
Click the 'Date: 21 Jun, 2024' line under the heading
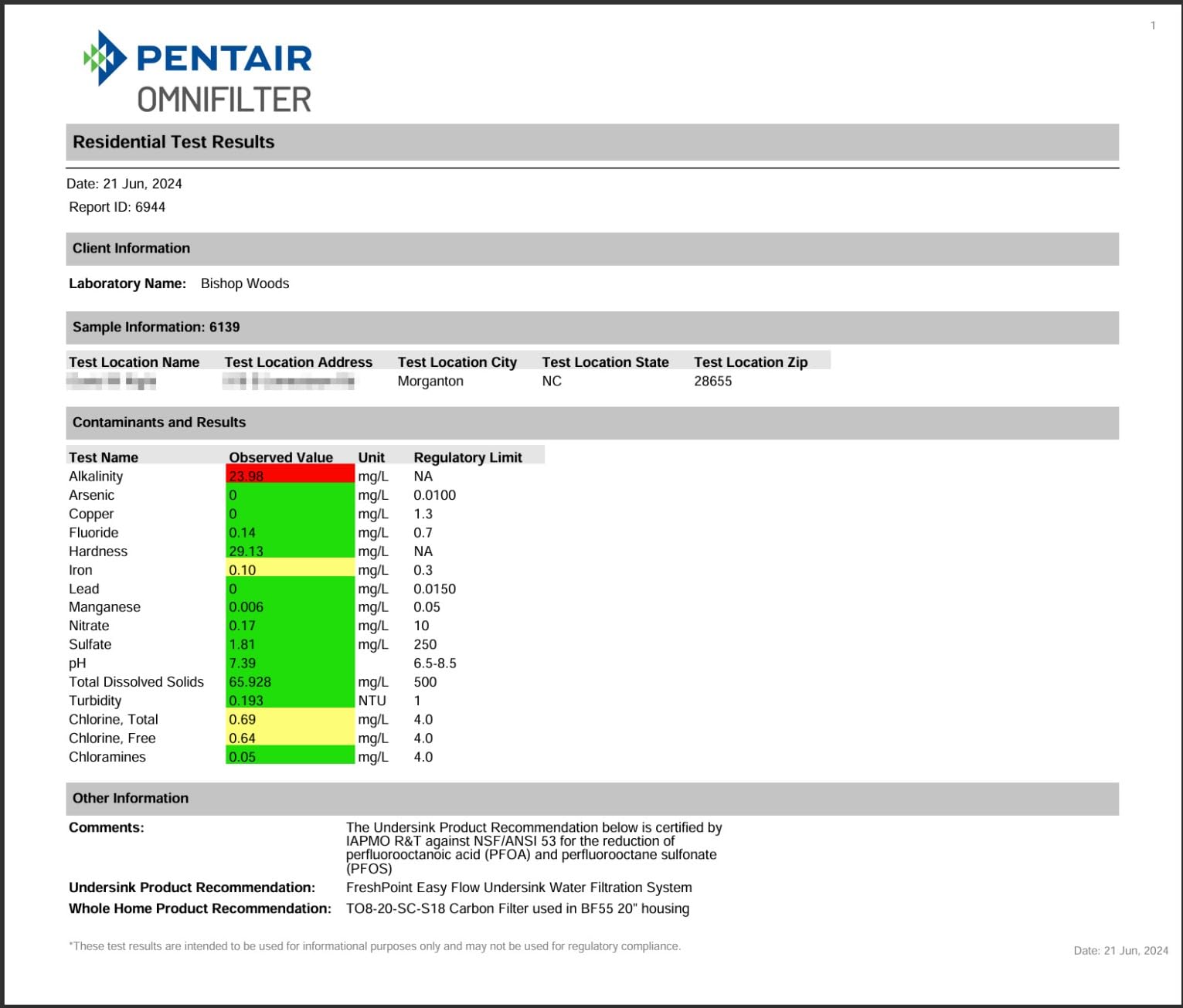pos(124,184)
